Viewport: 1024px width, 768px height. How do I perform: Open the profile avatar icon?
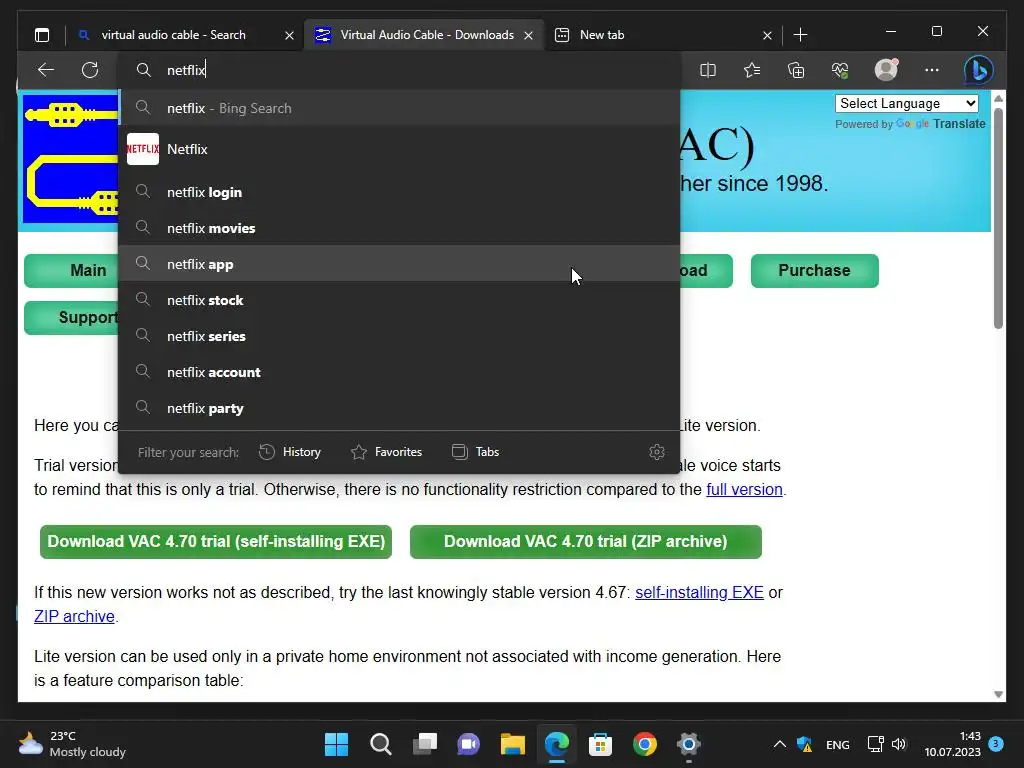pos(886,69)
